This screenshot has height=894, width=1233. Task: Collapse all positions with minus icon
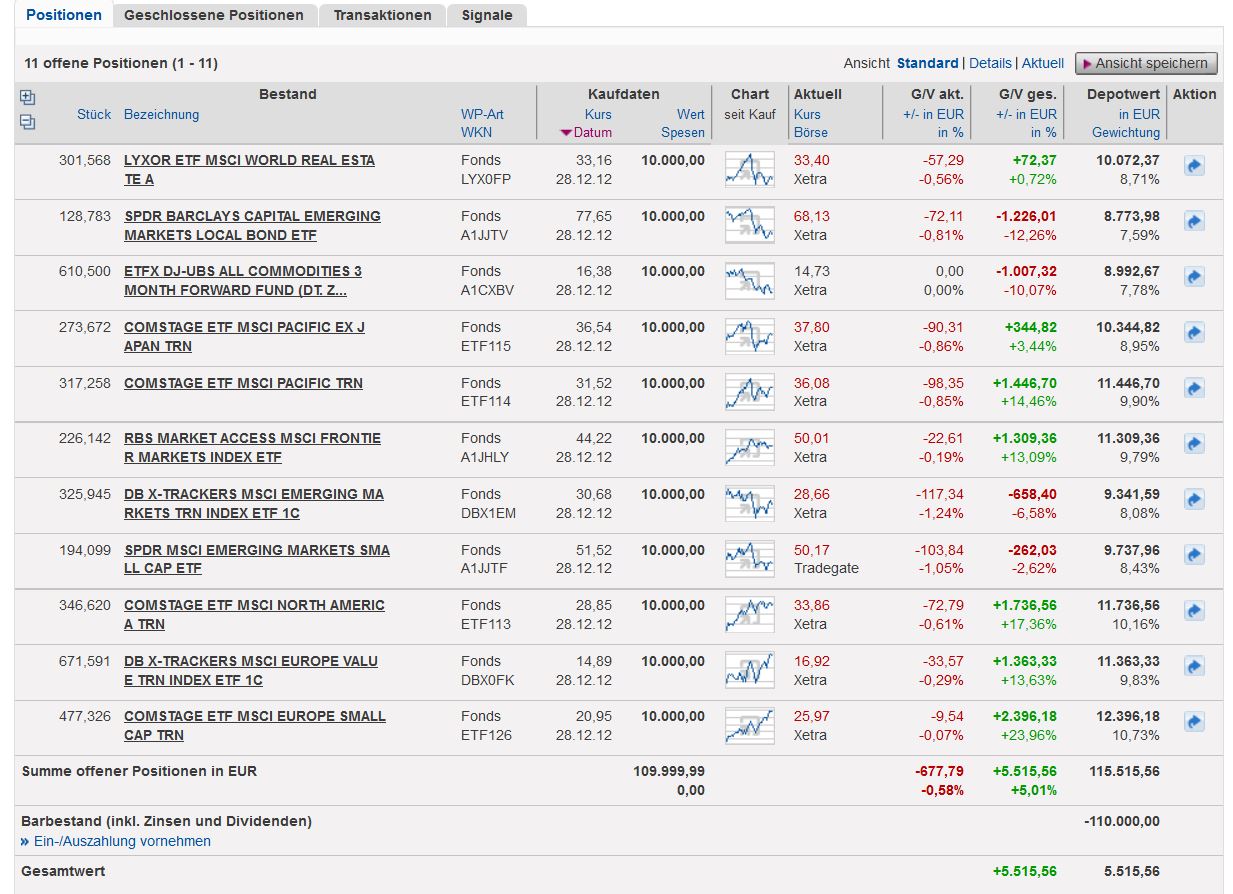tap(28, 122)
